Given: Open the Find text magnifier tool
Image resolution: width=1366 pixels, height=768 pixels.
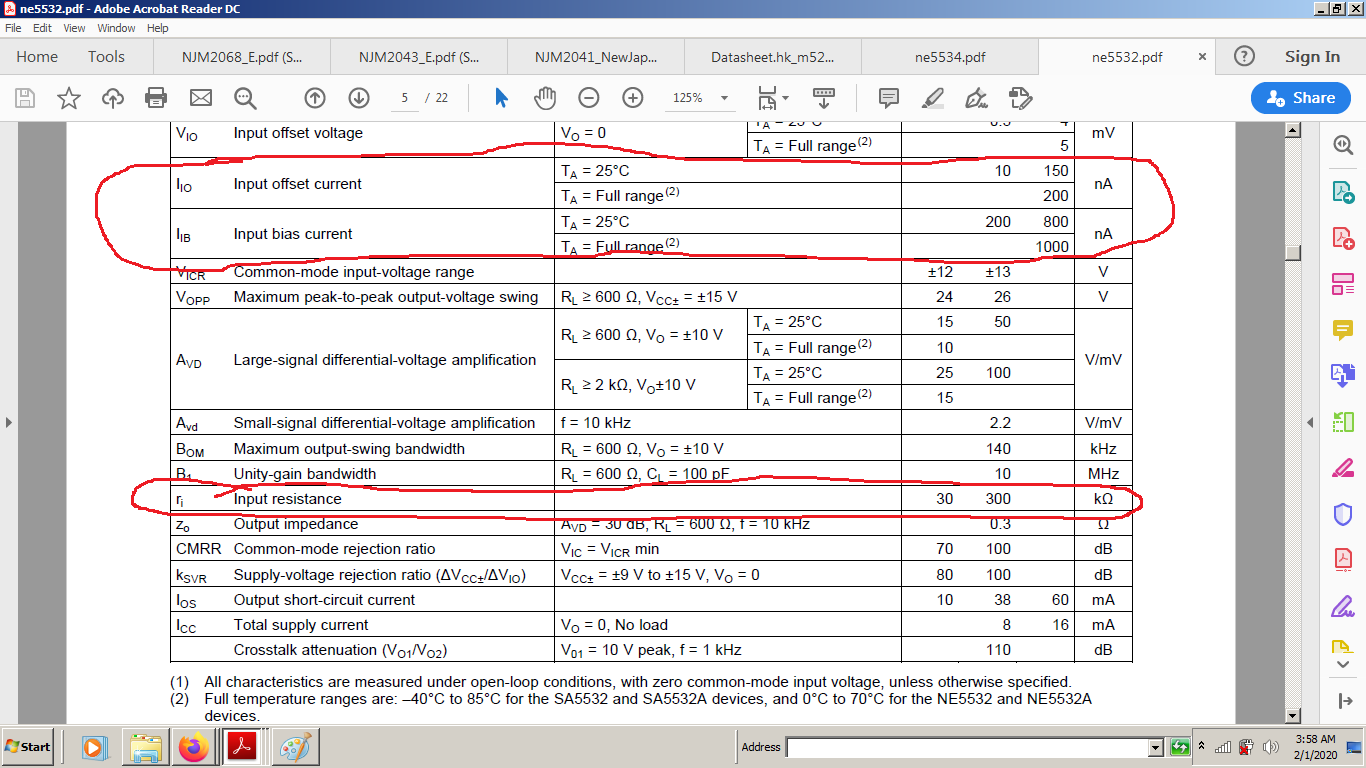Looking at the screenshot, I should click(x=245, y=98).
